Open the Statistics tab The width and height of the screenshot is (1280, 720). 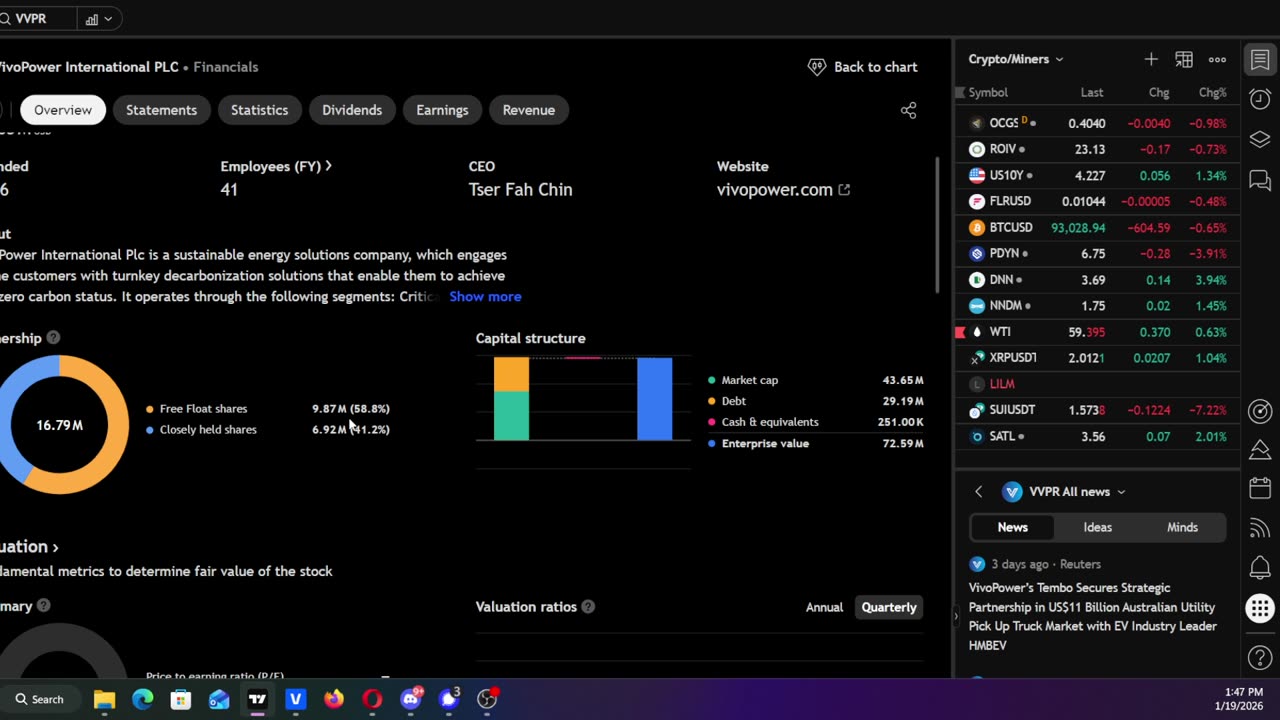point(259,110)
